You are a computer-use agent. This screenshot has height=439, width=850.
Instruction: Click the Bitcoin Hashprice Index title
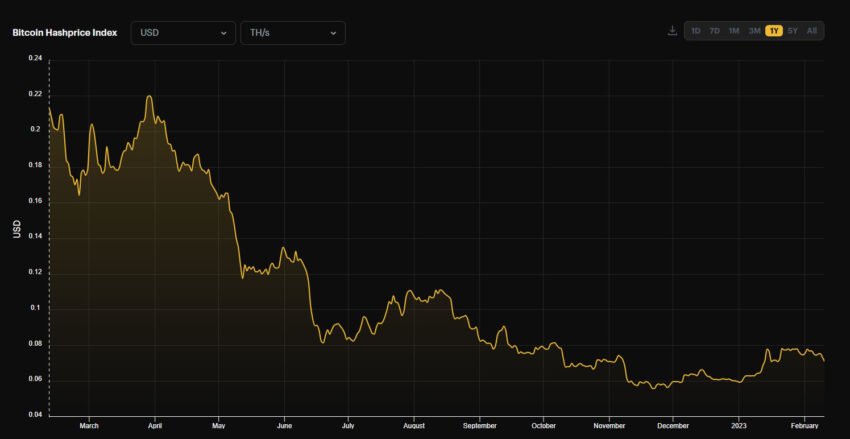coord(65,33)
